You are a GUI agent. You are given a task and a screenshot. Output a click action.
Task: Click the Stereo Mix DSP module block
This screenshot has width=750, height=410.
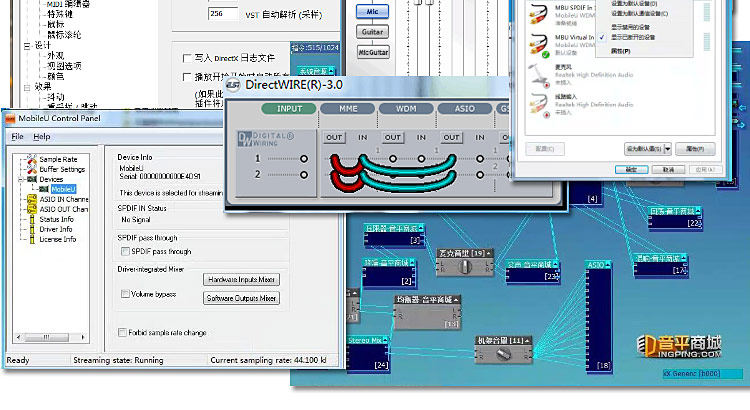pyautogui.click(x=369, y=354)
